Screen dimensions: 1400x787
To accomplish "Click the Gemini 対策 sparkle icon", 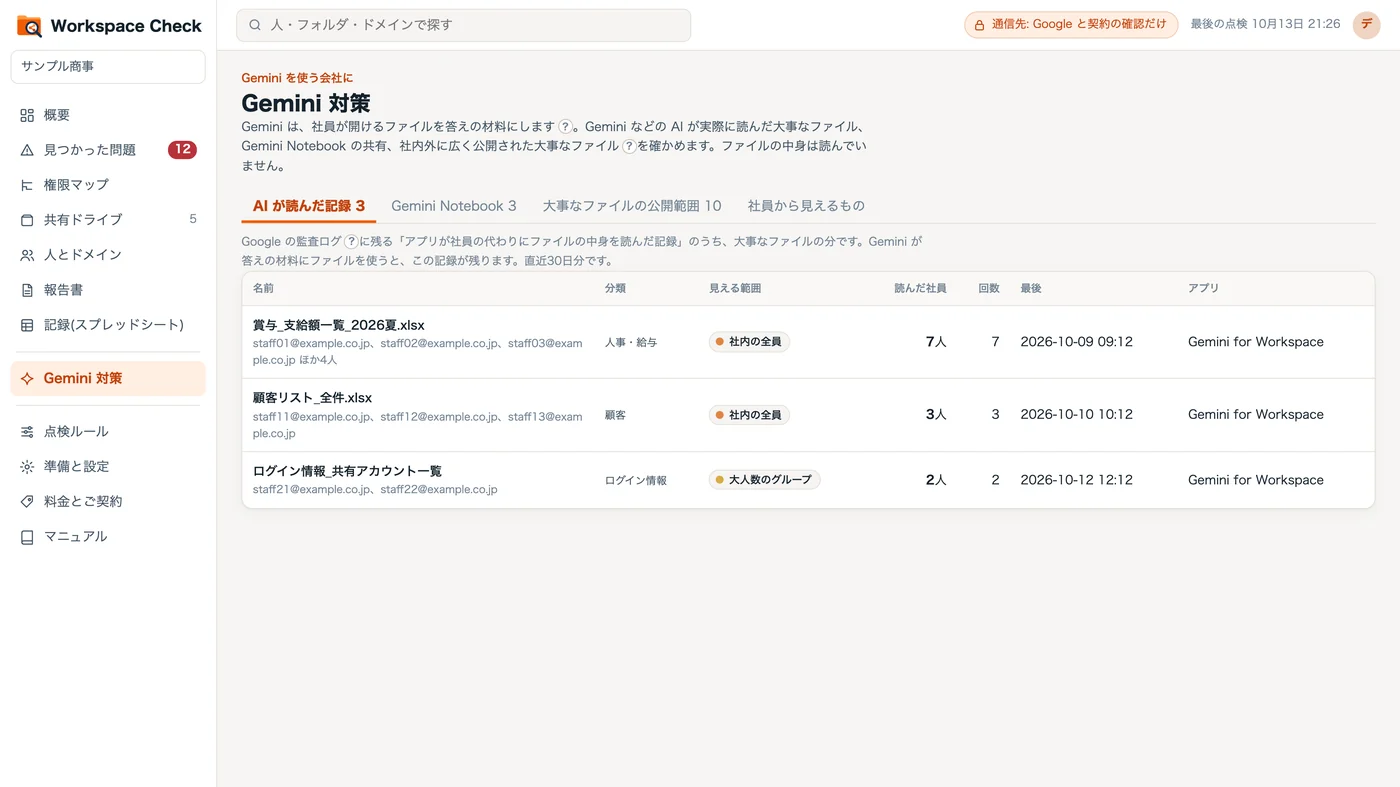I will coord(27,379).
